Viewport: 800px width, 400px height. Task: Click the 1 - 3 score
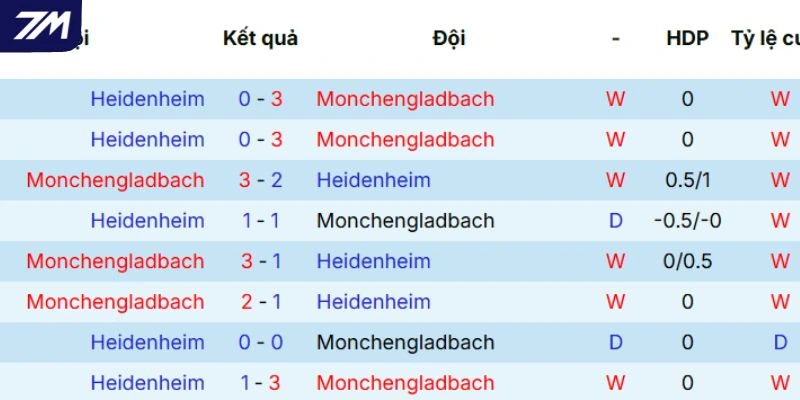point(260,383)
